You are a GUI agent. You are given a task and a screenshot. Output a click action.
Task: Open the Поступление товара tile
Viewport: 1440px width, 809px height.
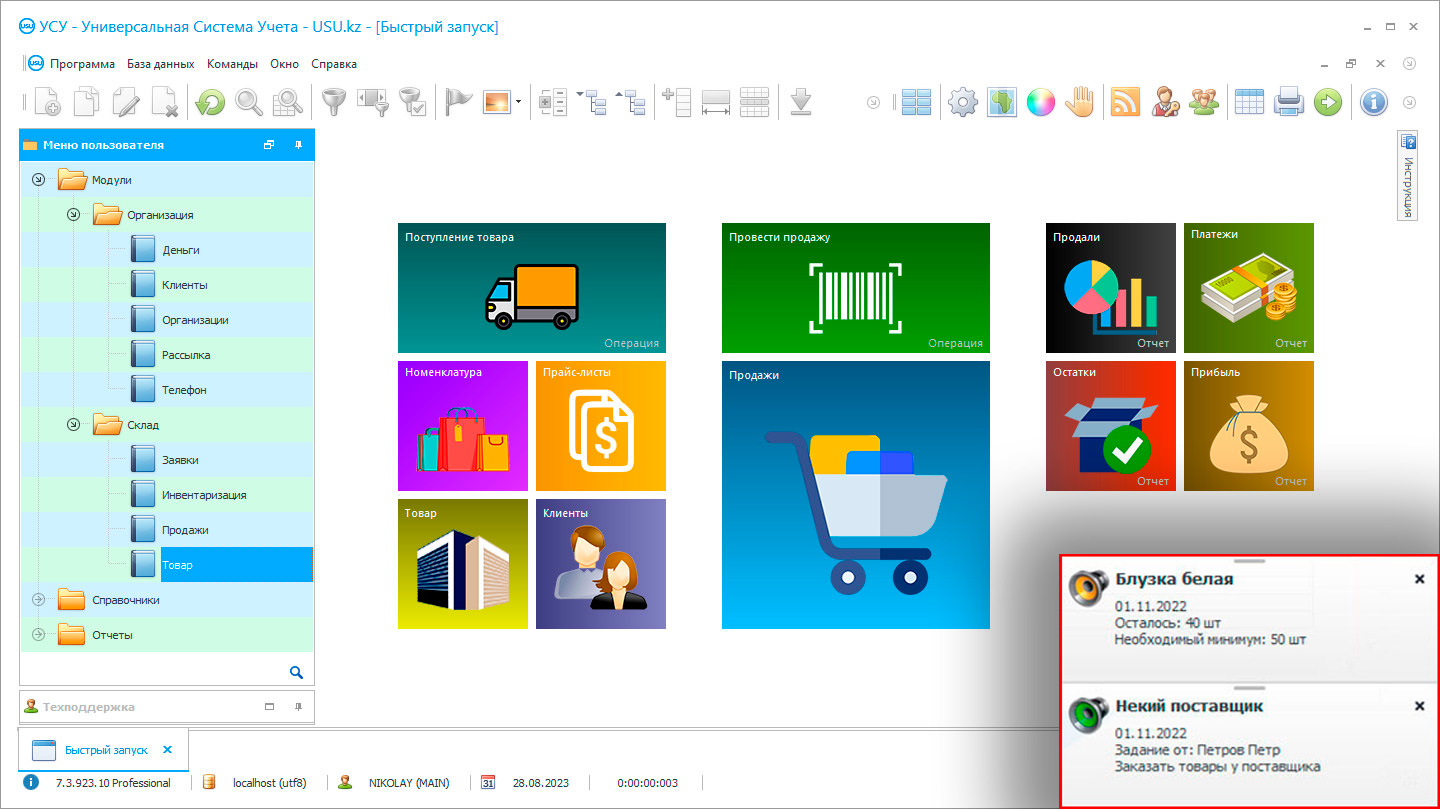point(532,288)
